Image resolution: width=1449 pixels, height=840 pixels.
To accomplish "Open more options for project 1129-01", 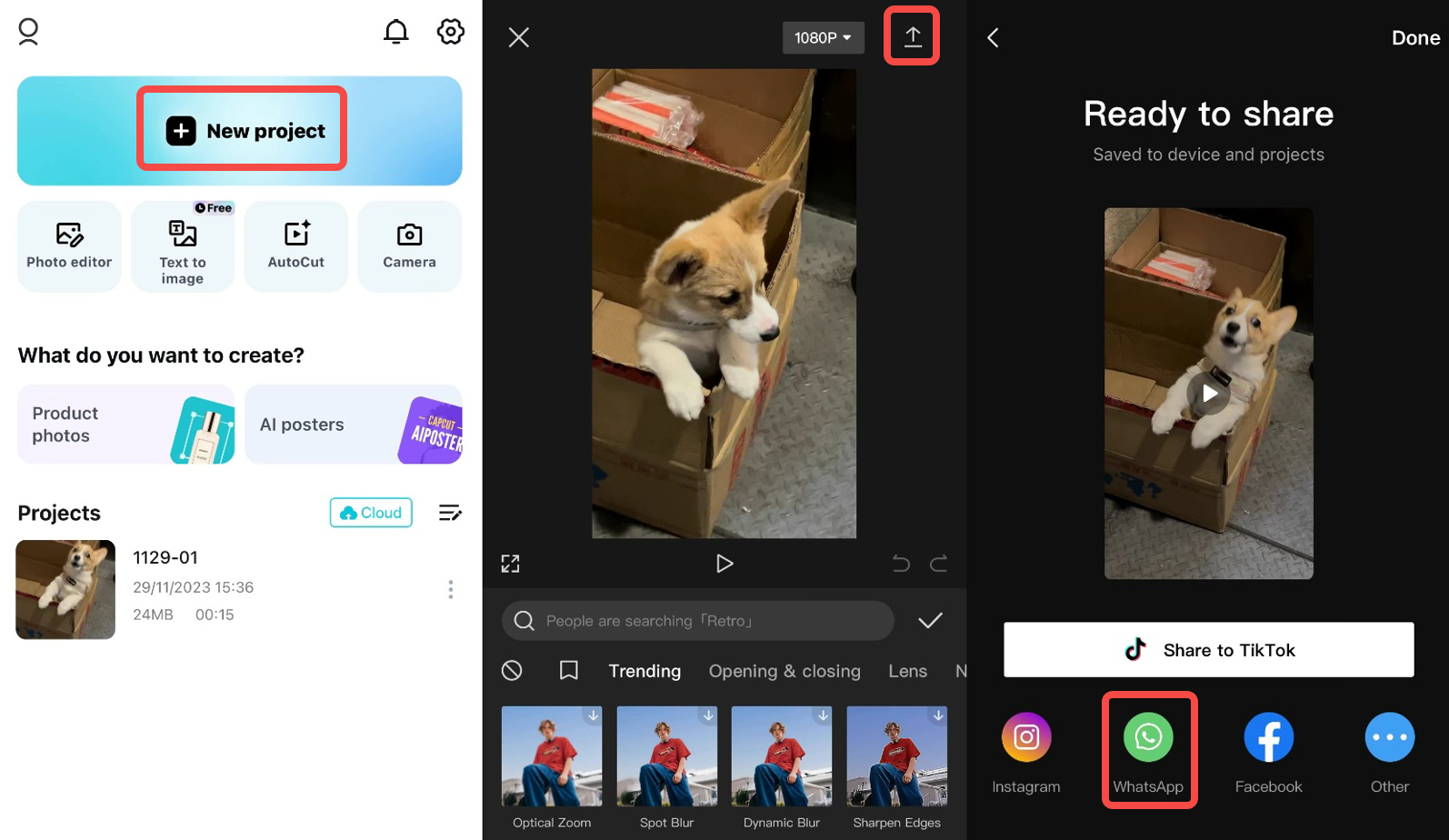I will pyautogui.click(x=450, y=589).
